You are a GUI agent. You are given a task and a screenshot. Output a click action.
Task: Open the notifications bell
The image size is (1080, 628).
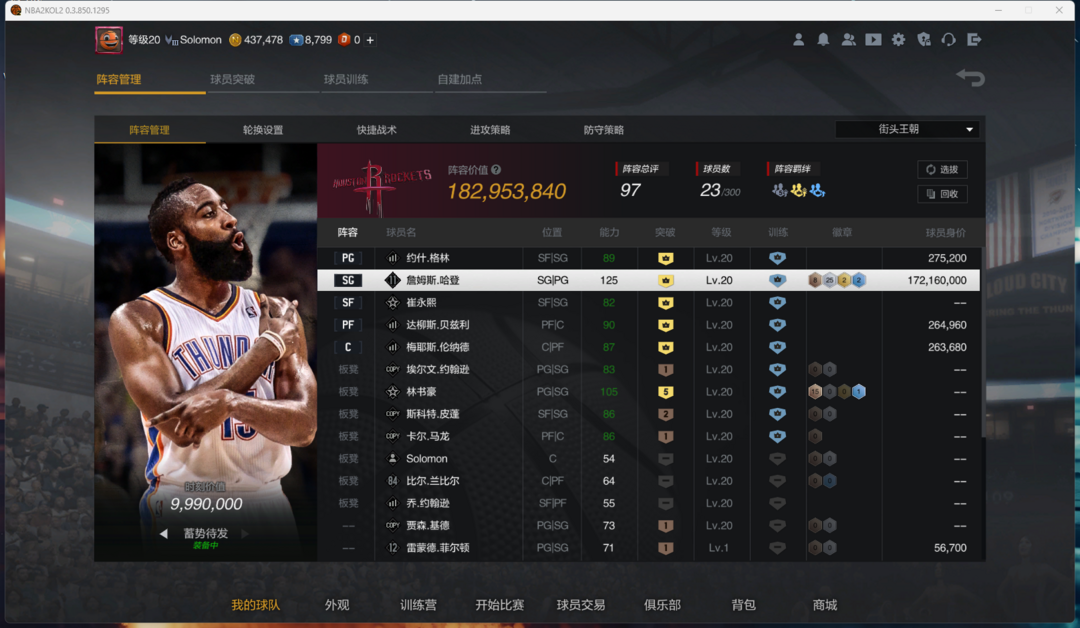[823, 40]
